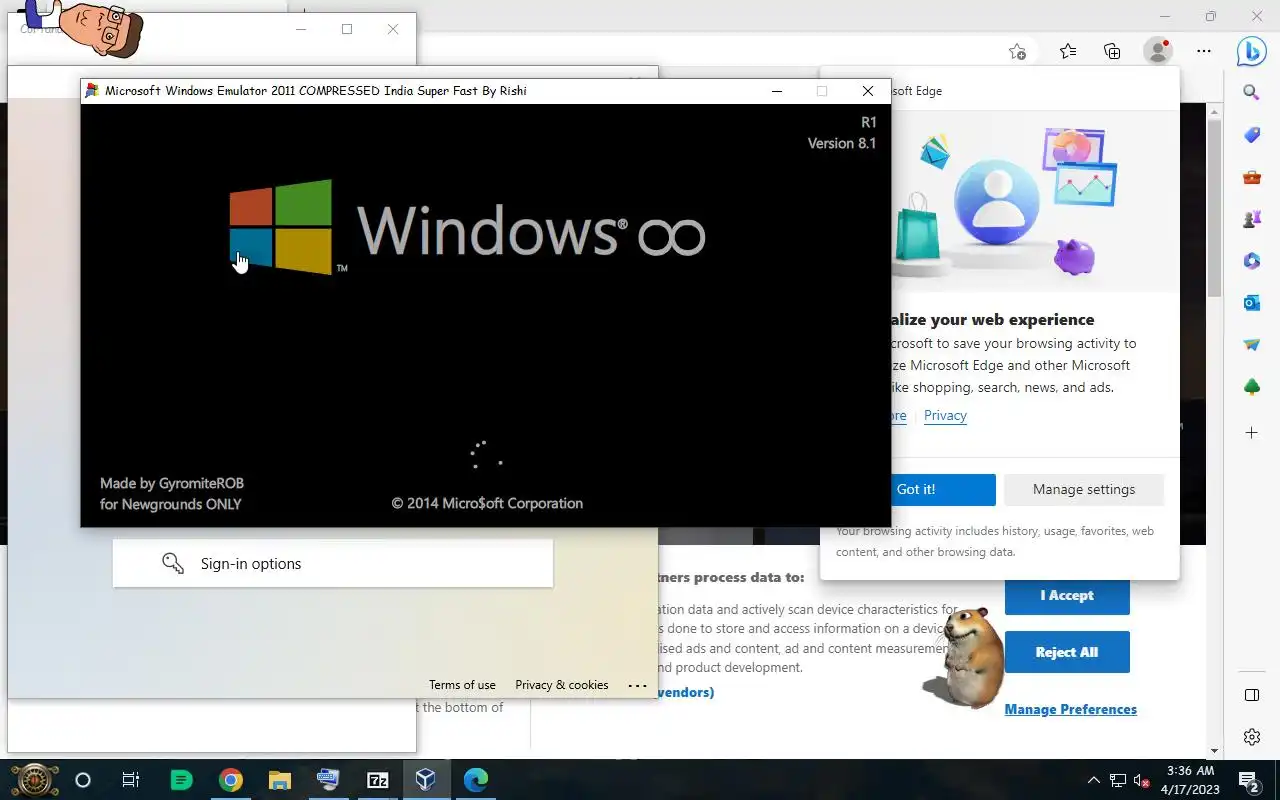Add a sidebar app with plus icon
The width and height of the screenshot is (1280, 800).
point(1251,433)
